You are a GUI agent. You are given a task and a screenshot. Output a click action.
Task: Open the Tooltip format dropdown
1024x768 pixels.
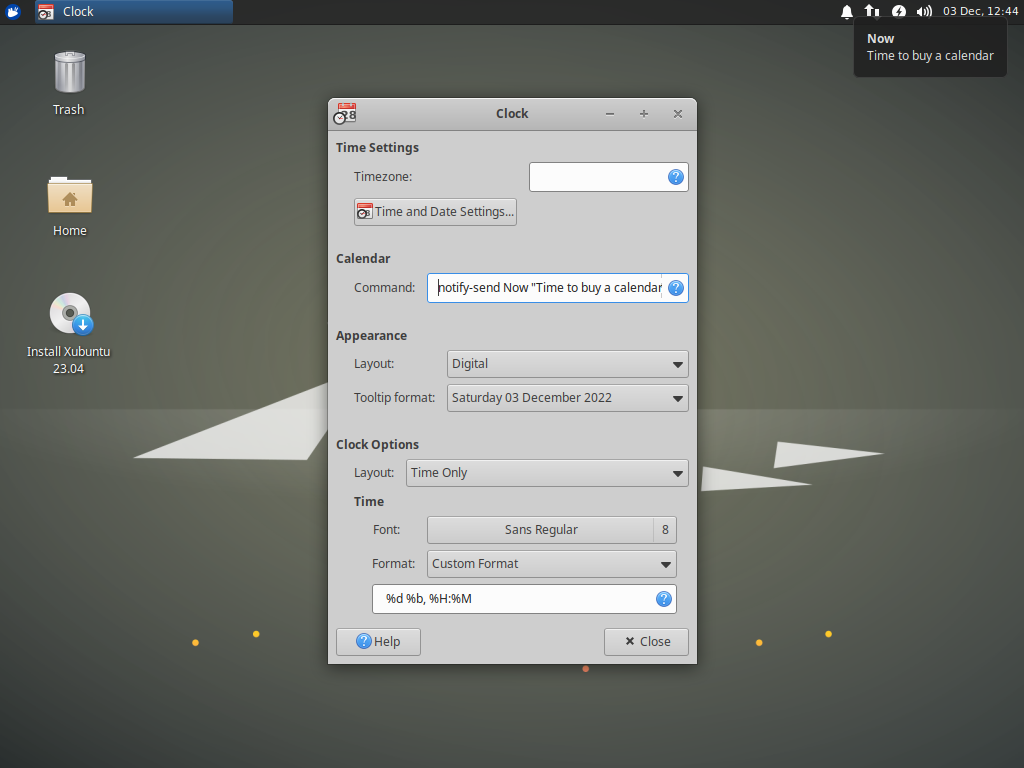pos(567,397)
